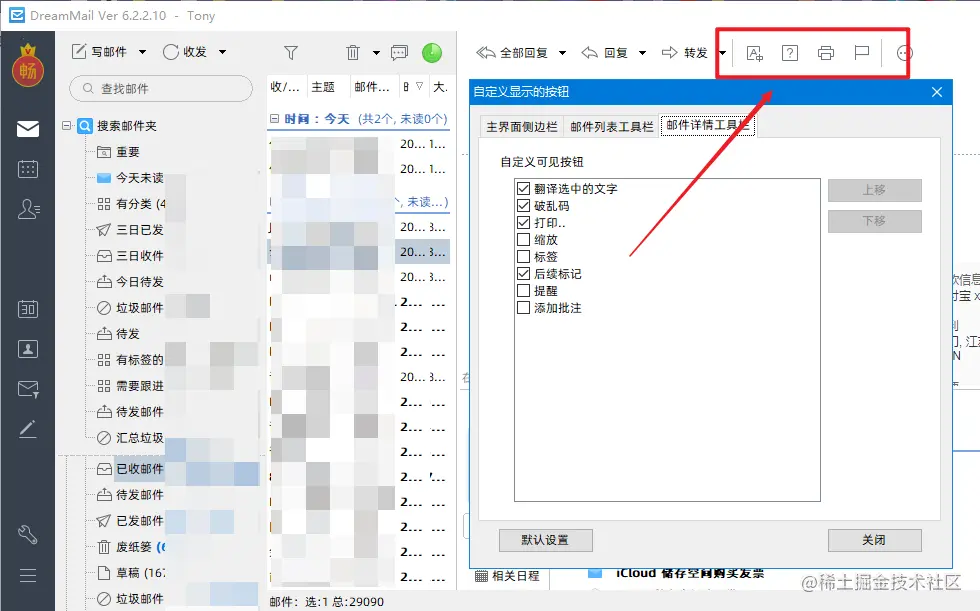Click the translate selected text icon
The height and width of the screenshot is (611, 980).
[x=755, y=53]
